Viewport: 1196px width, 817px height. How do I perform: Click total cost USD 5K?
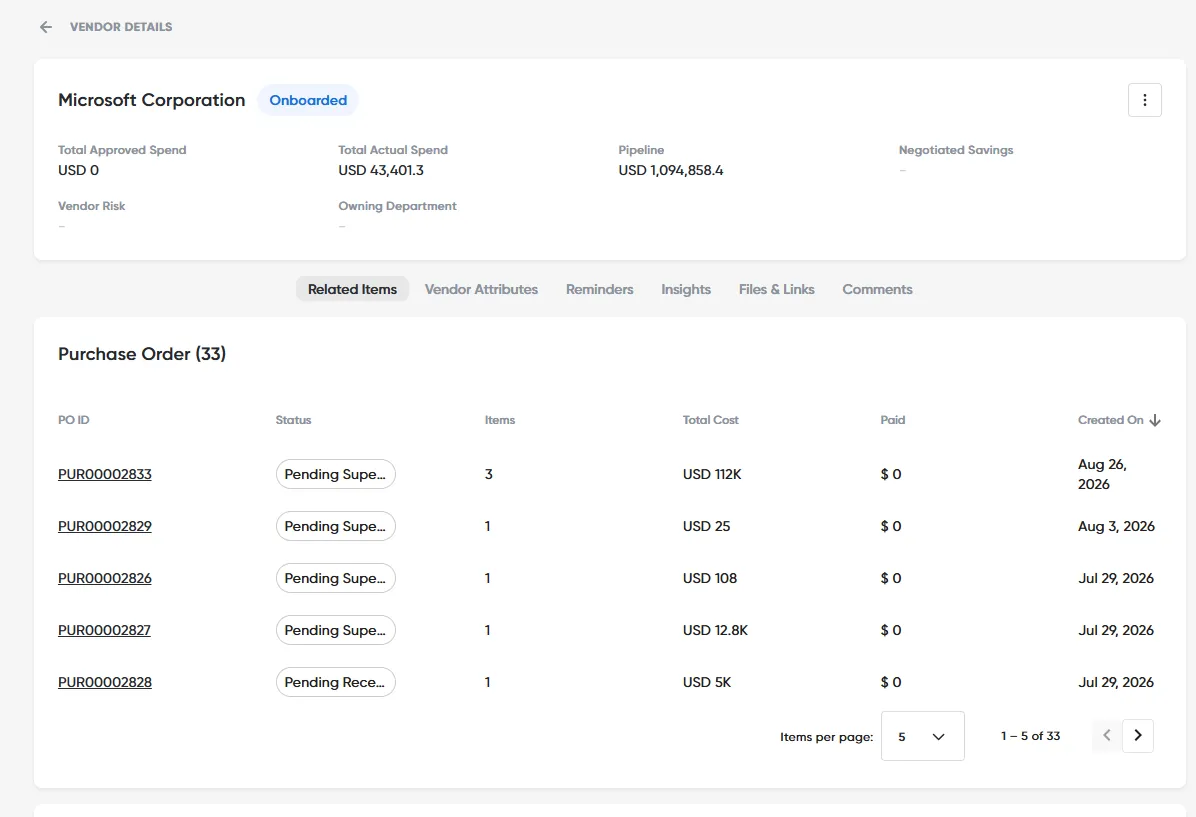[707, 682]
